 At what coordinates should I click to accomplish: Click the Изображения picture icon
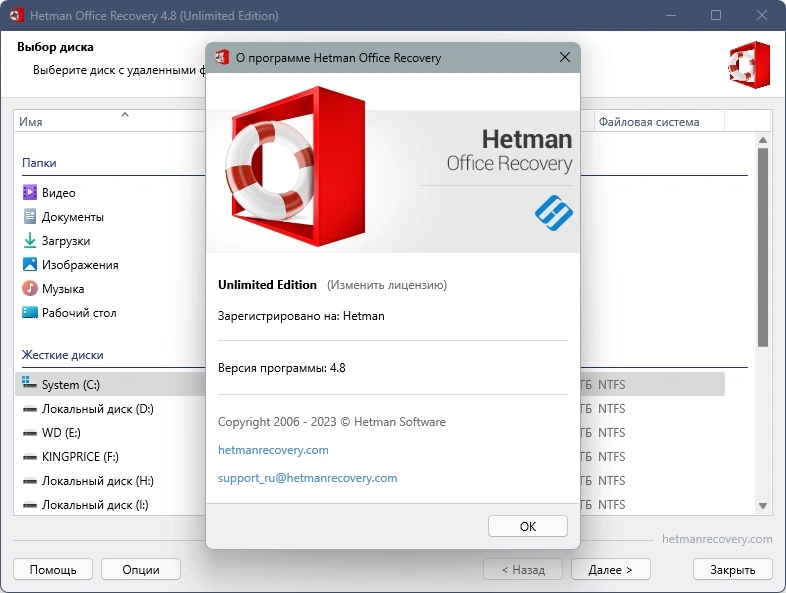click(x=30, y=264)
